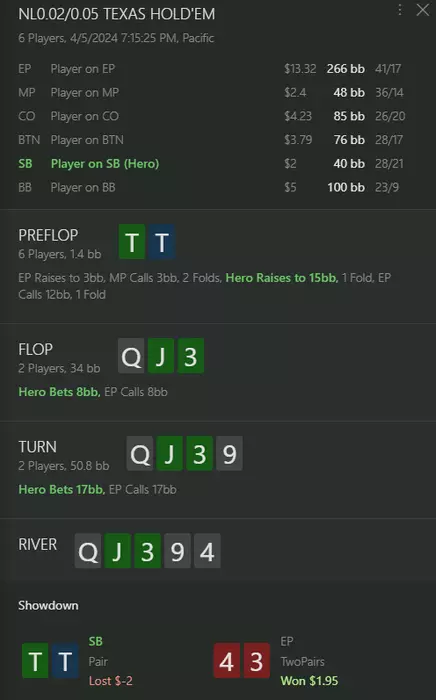436x700 pixels.
Task: Click the 'Lost $-2' result text
Action: [111, 681]
